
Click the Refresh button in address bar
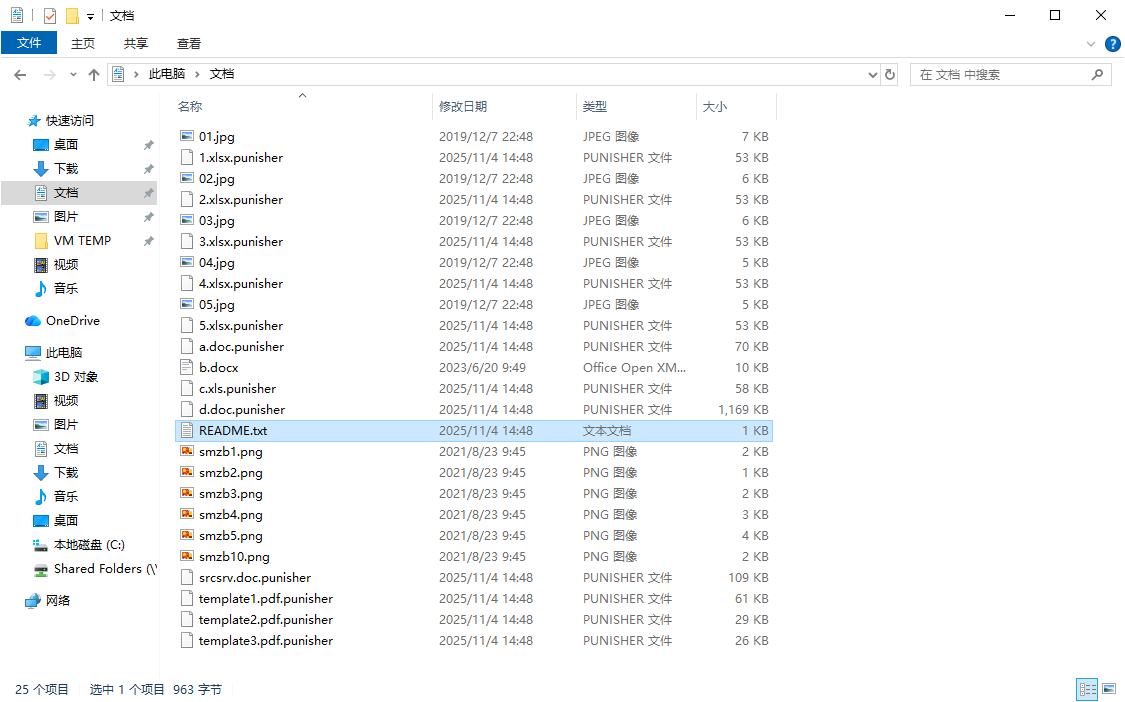click(x=890, y=75)
